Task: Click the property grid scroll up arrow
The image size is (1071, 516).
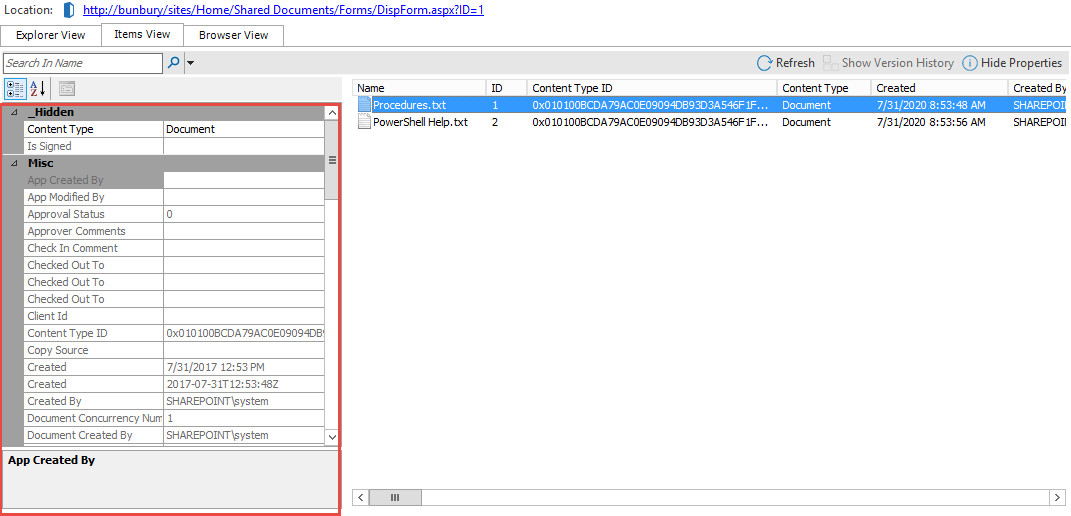Action: [x=332, y=113]
